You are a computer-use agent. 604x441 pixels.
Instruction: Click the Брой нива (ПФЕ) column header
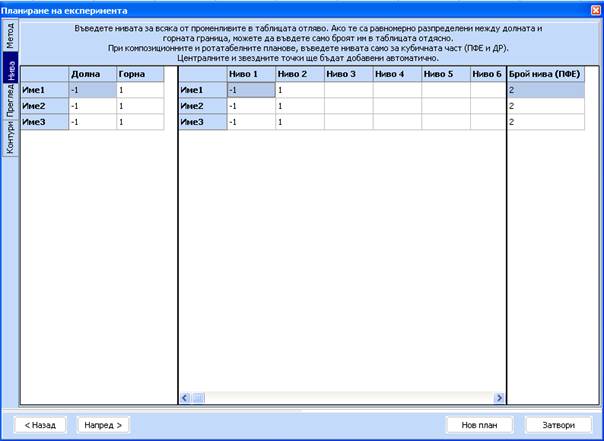(553, 74)
